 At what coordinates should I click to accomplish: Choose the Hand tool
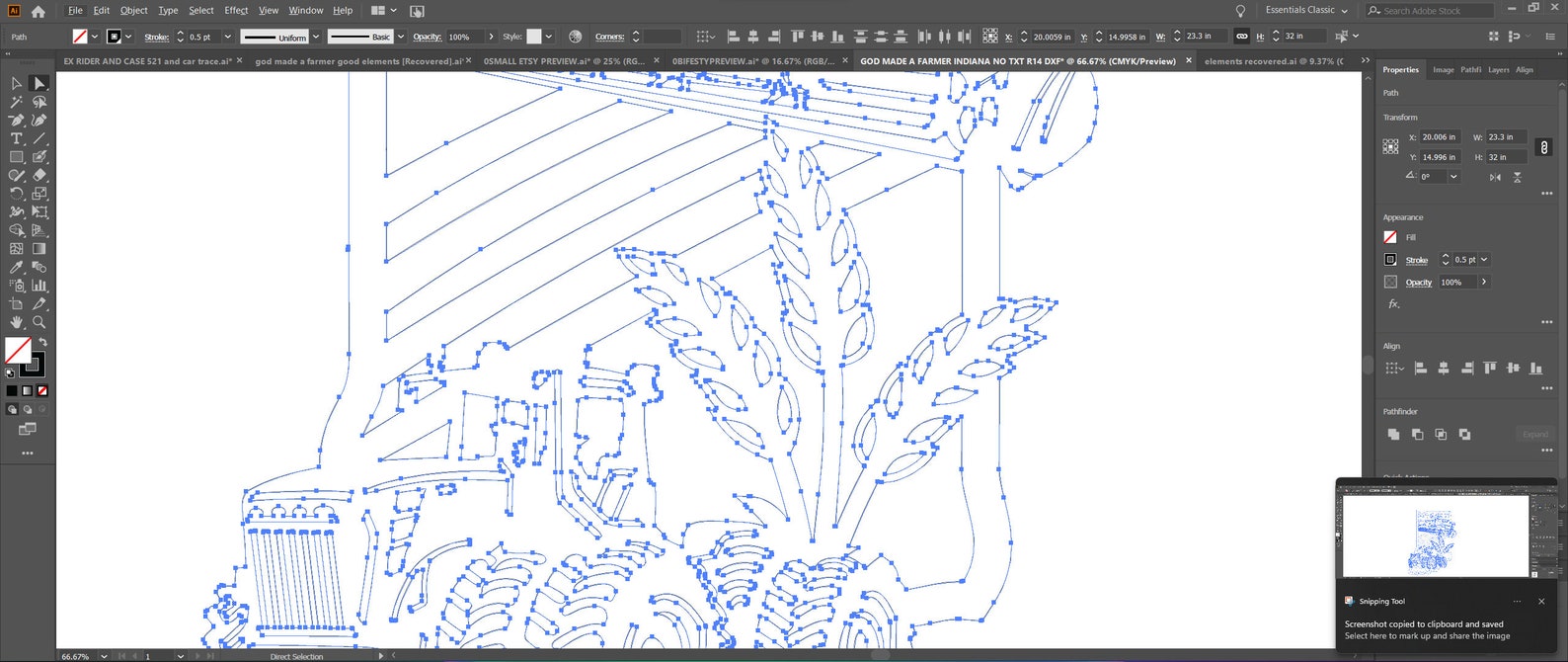point(17,322)
